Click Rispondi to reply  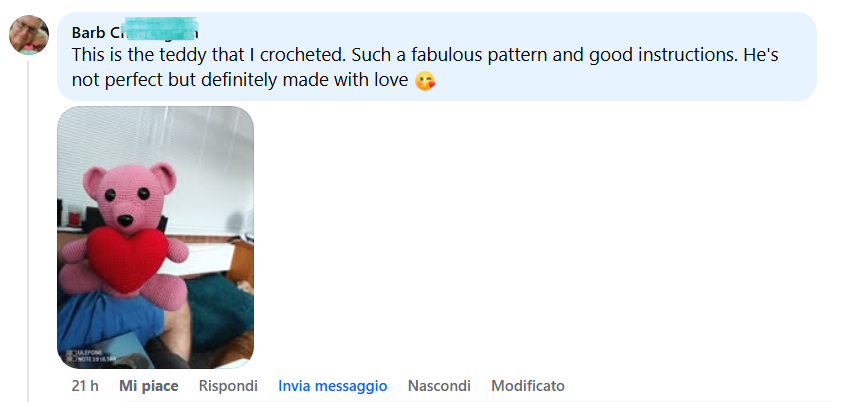tap(228, 385)
